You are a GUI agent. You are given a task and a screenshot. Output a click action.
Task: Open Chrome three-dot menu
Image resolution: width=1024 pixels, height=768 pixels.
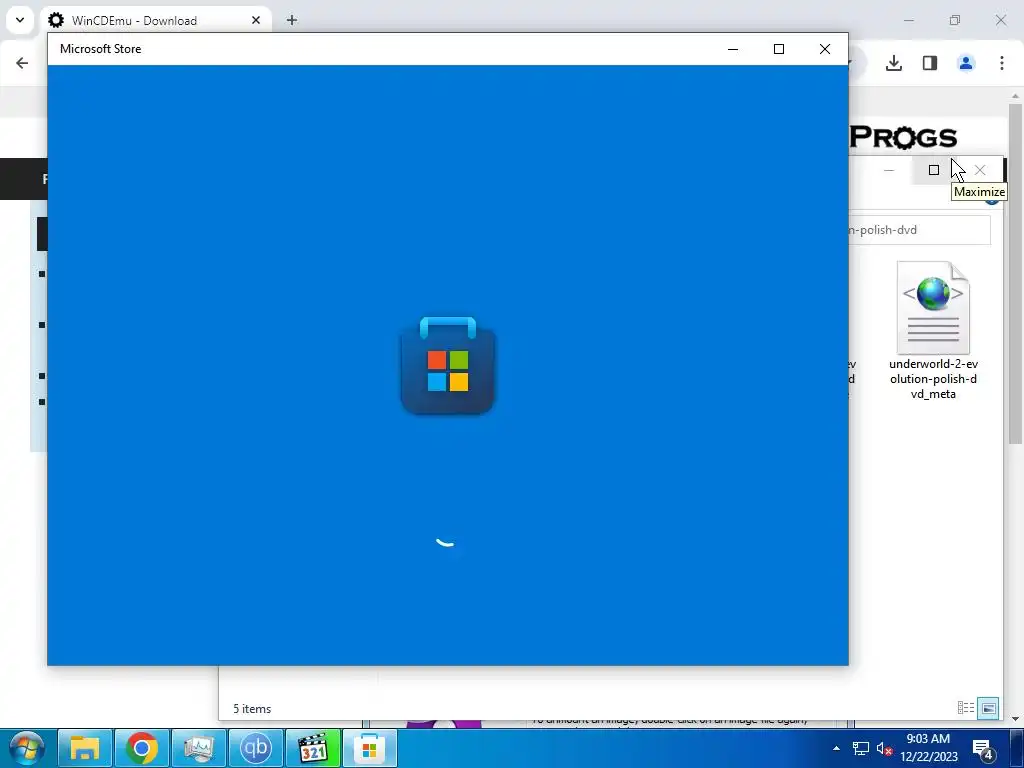point(1001,63)
